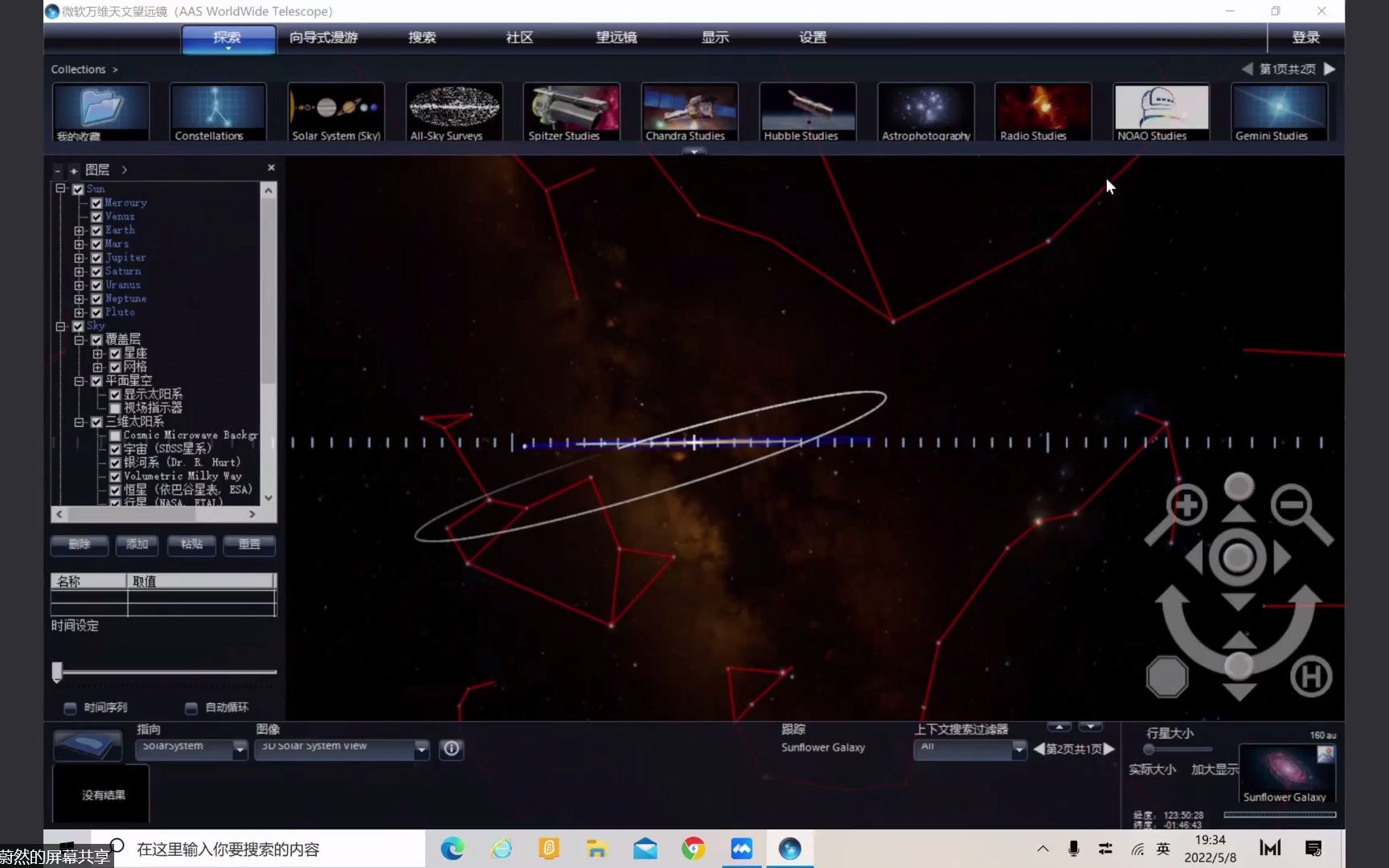Toggle the 时间序列 checkbox

click(70, 708)
